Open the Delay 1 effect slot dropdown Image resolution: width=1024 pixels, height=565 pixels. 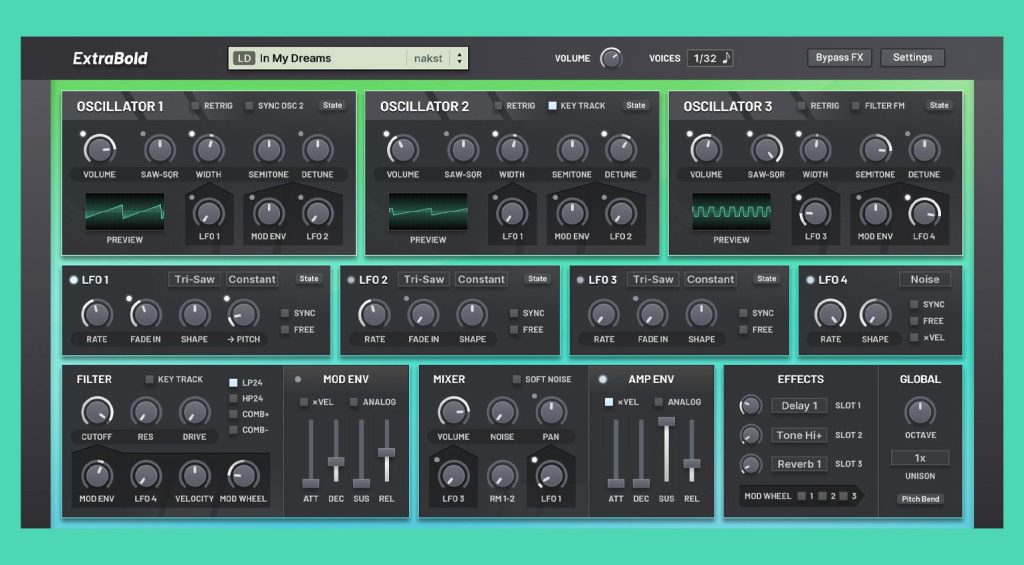pos(799,406)
